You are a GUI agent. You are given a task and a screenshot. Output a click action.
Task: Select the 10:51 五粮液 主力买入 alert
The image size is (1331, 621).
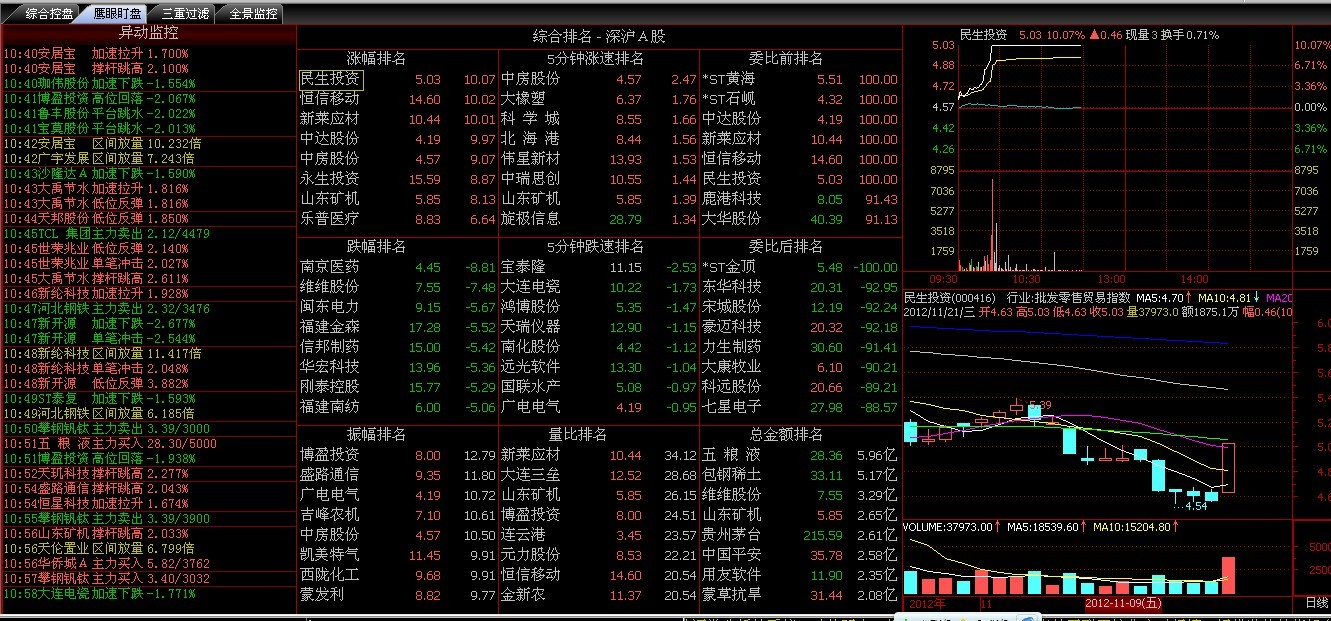(110, 443)
